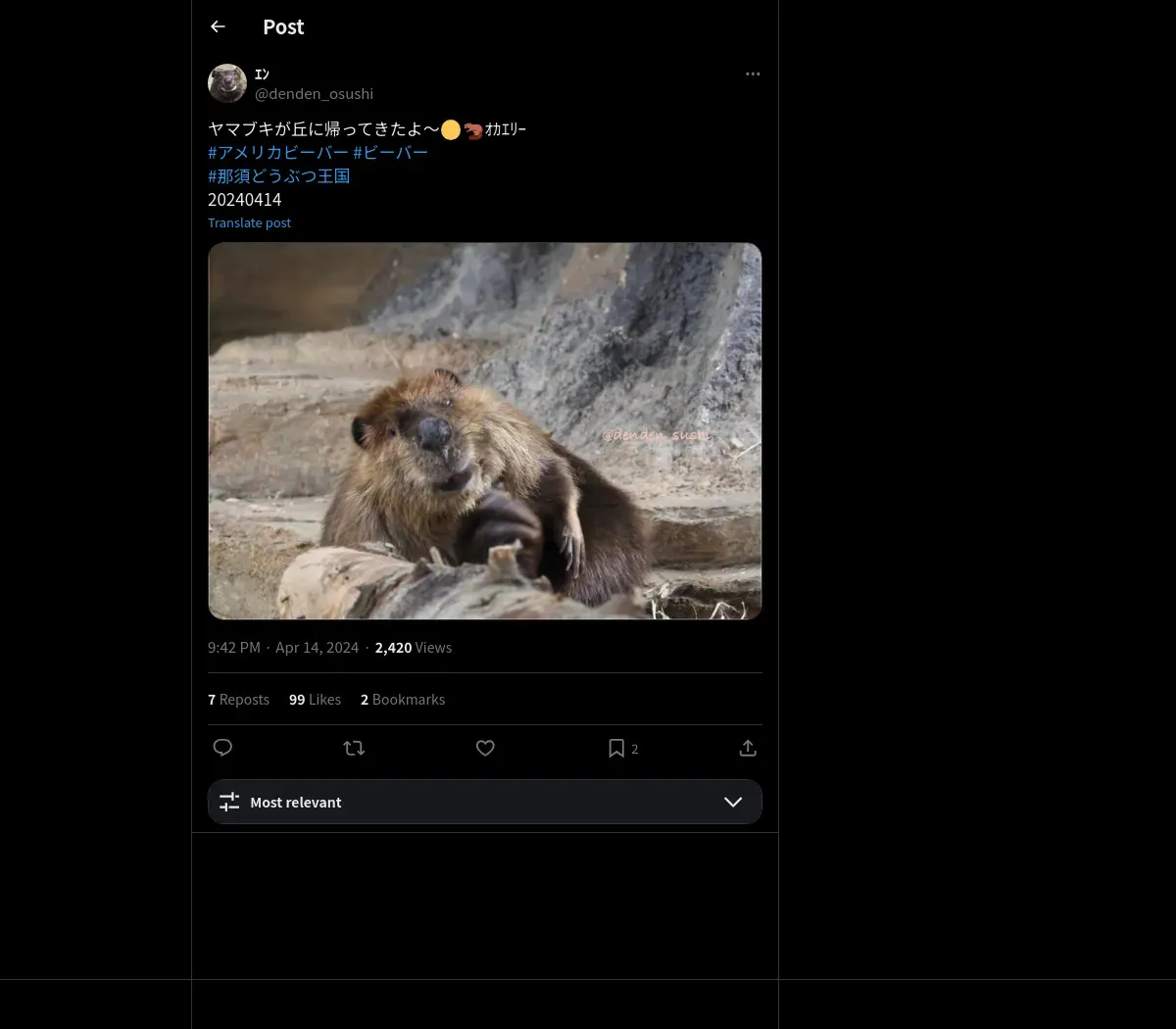1176x1029 pixels.
Task: Open the three-dot more options menu
Action: (753, 74)
